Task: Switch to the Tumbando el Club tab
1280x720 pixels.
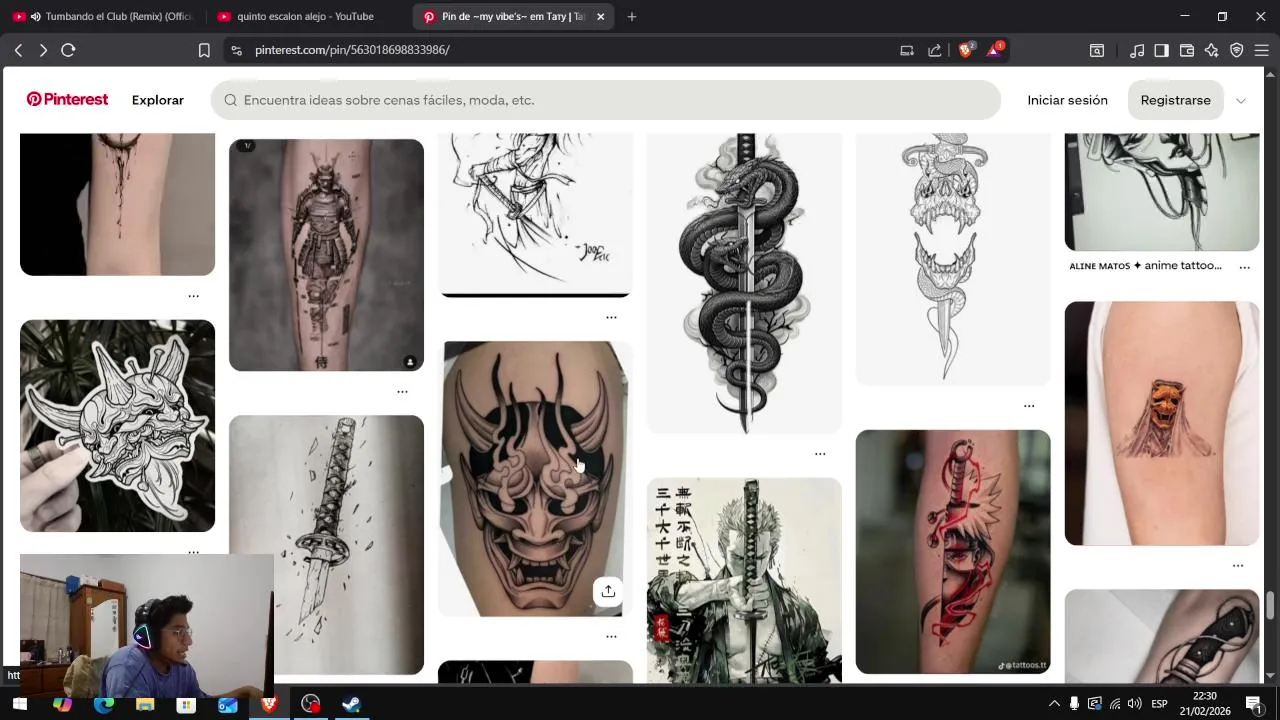Action: click(x=108, y=16)
